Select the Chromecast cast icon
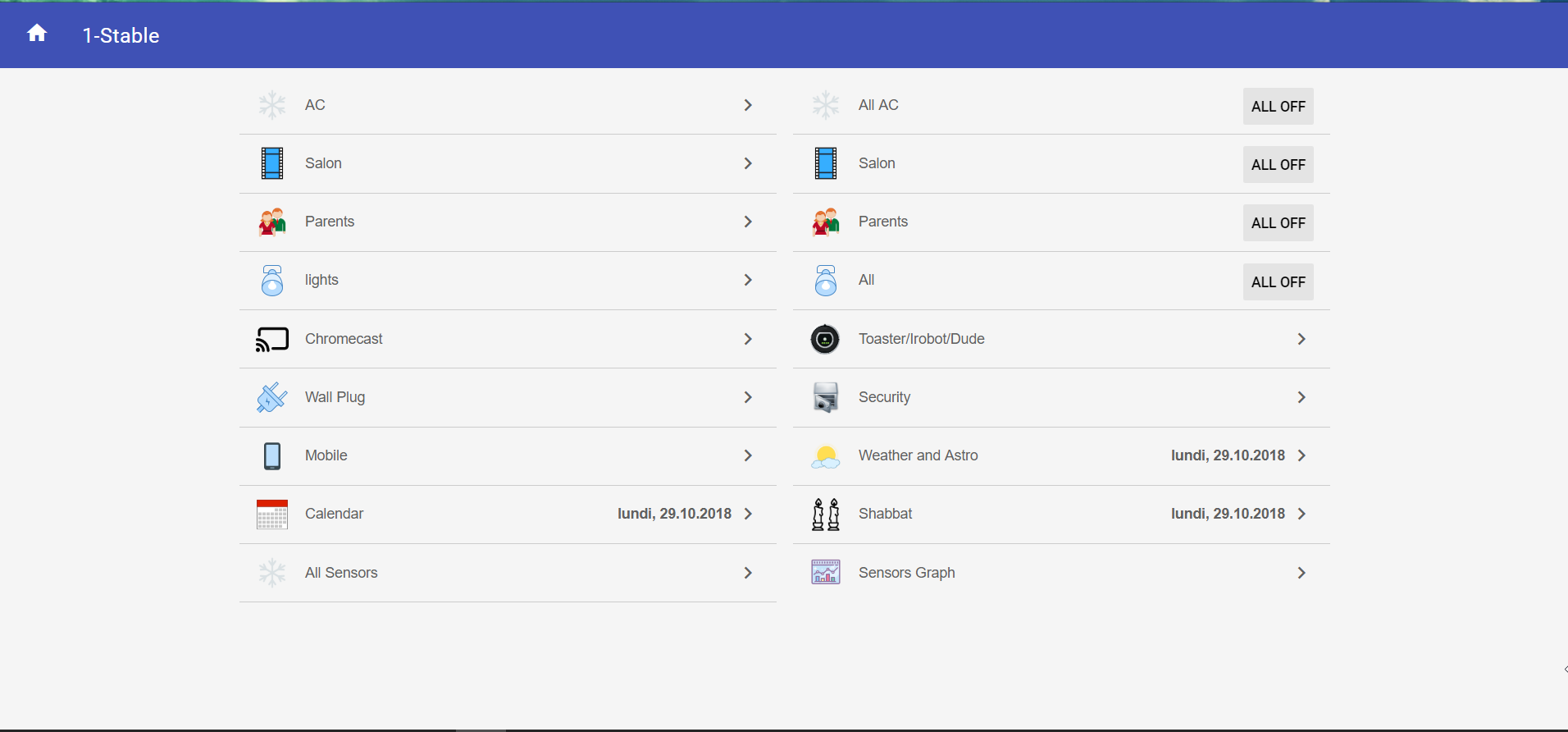The height and width of the screenshot is (732, 1568). [271, 338]
